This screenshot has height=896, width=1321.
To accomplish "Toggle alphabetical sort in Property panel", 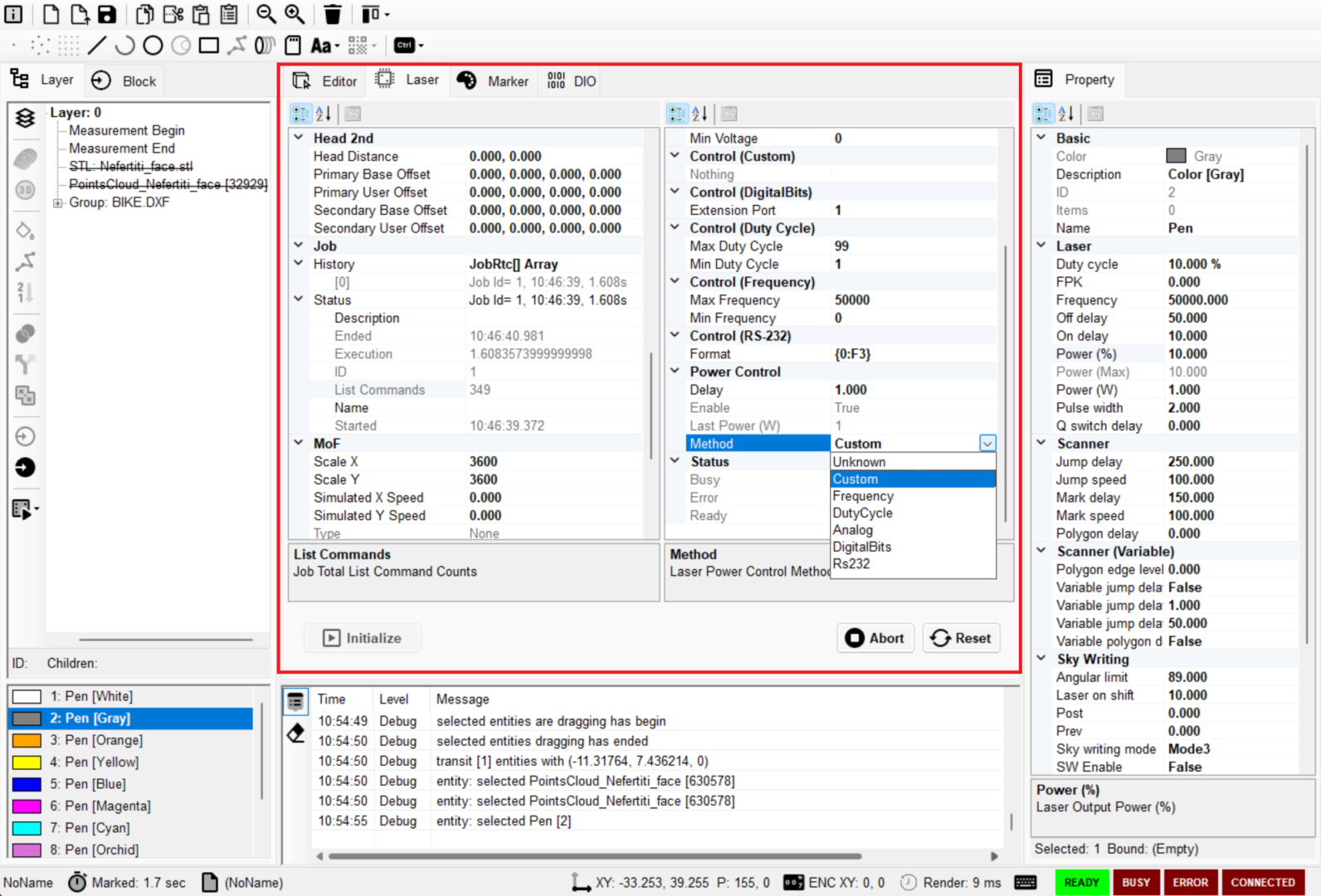I will (1066, 114).
